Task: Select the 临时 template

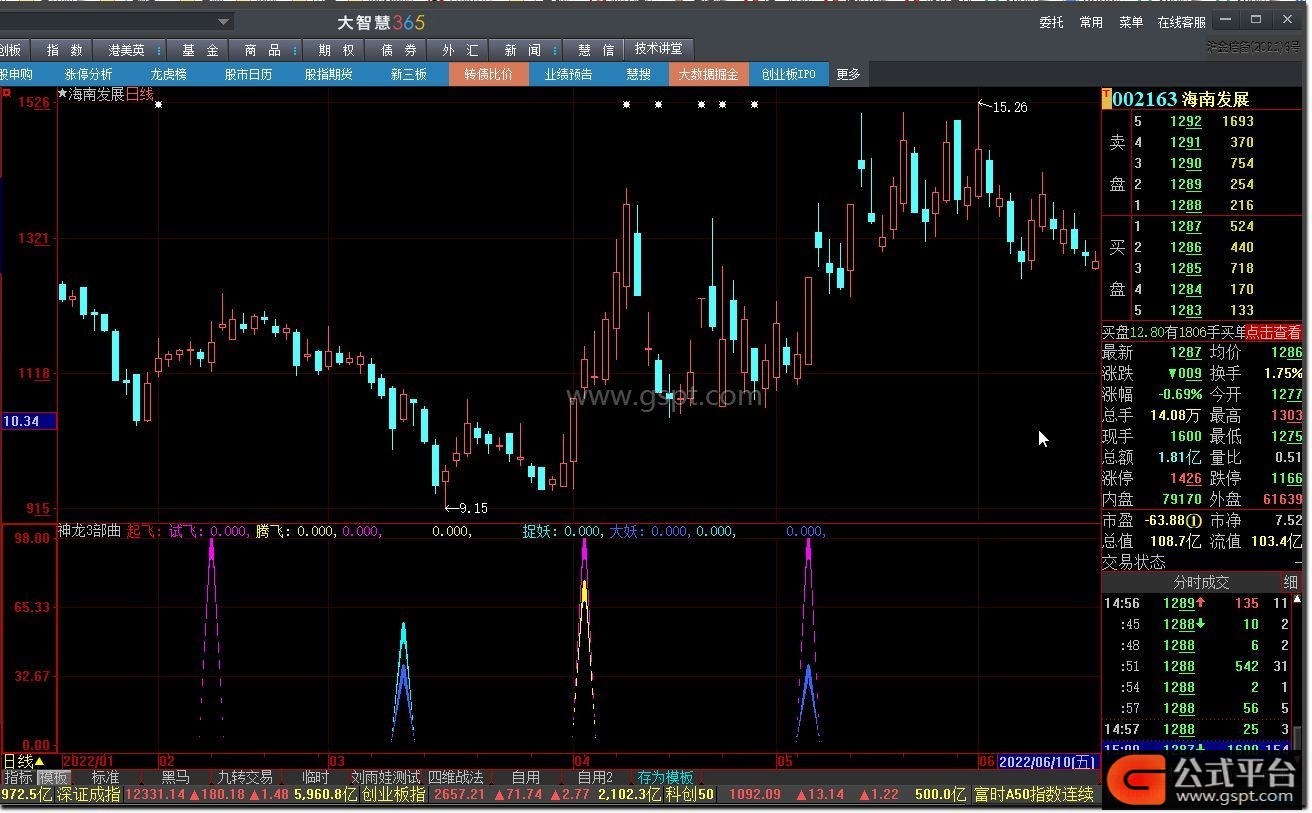Action: coord(315,777)
